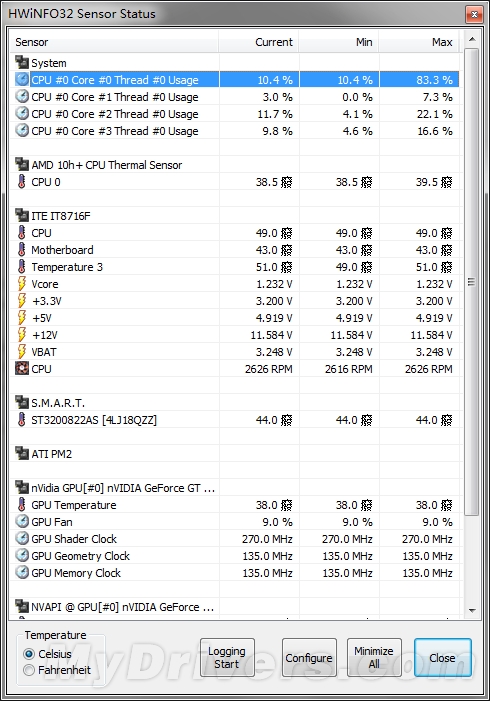Open the Configure dialog

309,657
